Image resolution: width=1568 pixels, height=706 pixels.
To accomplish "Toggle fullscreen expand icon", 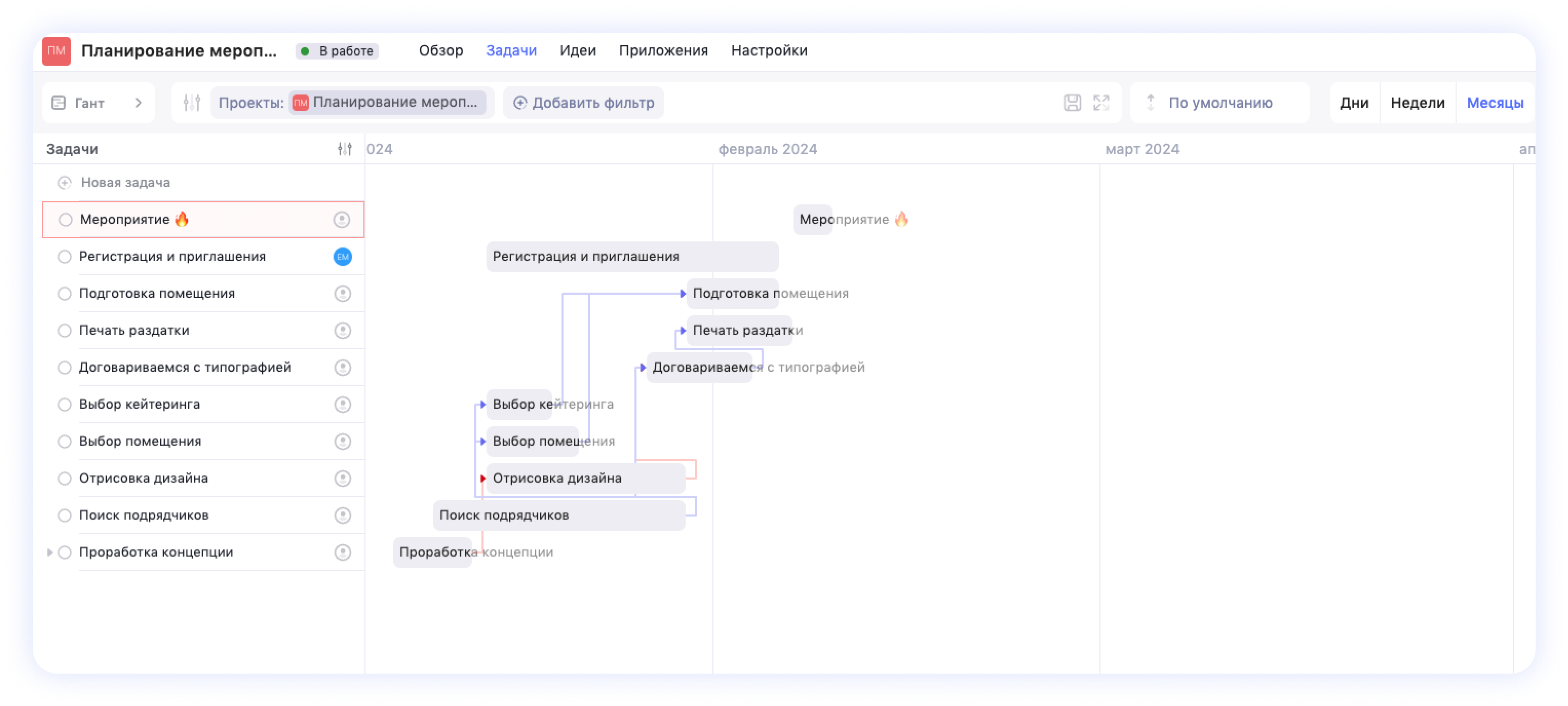I will [x=1101, y=103].
